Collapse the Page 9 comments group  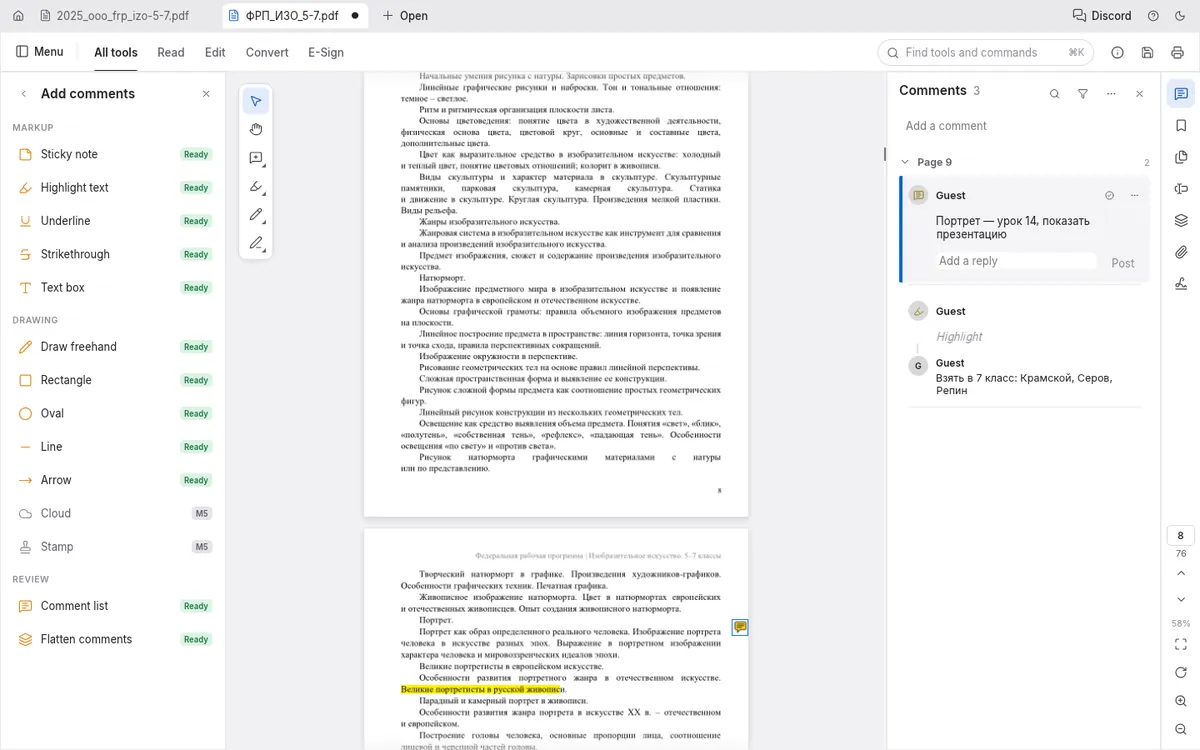pyautogui.click(x=905, y=162)
